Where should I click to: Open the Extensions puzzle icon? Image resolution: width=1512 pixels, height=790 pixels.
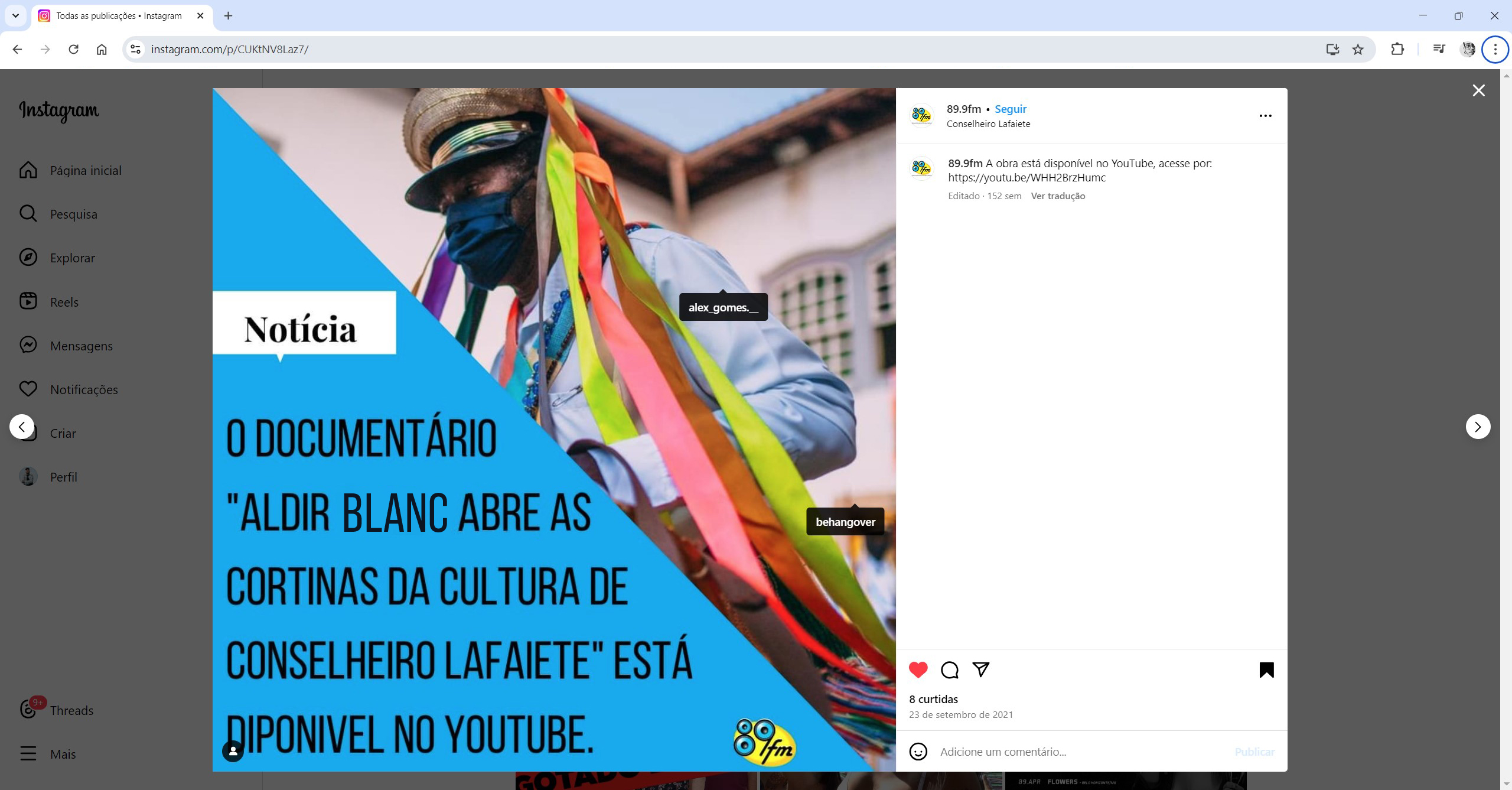(x=1397, y=49)
